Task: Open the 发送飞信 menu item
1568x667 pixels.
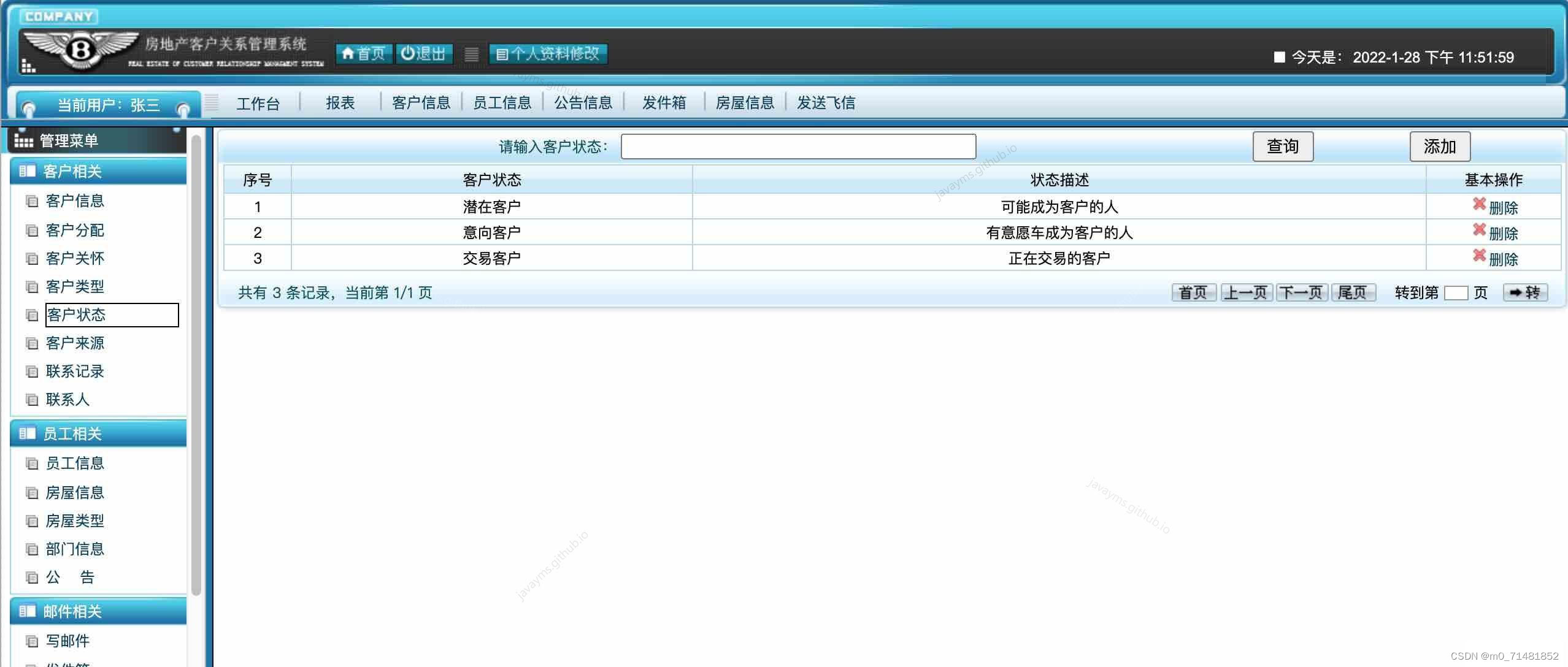Action: coord(826,102)
